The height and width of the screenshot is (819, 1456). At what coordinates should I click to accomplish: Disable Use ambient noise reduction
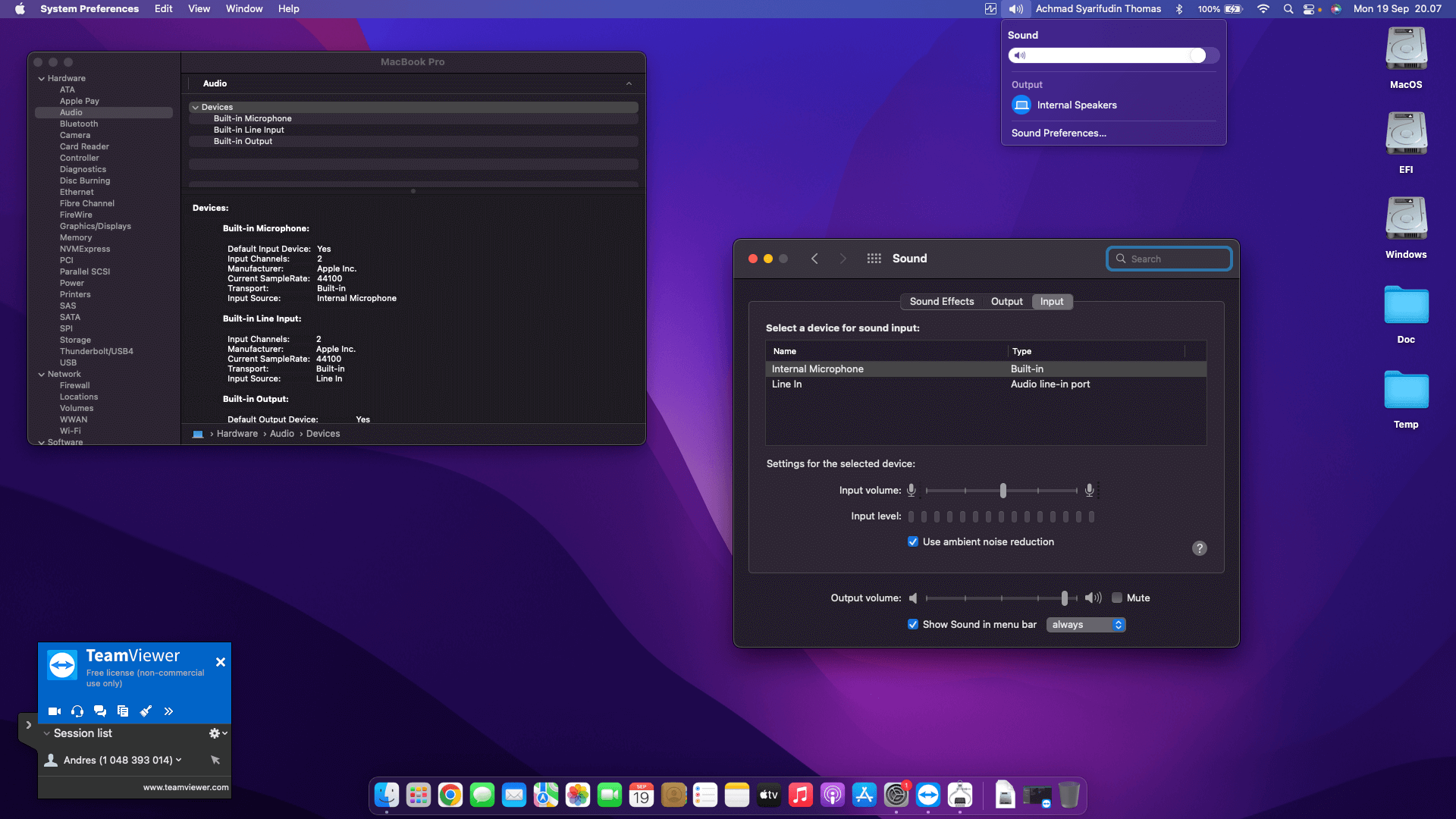click(x=913, y=541)
